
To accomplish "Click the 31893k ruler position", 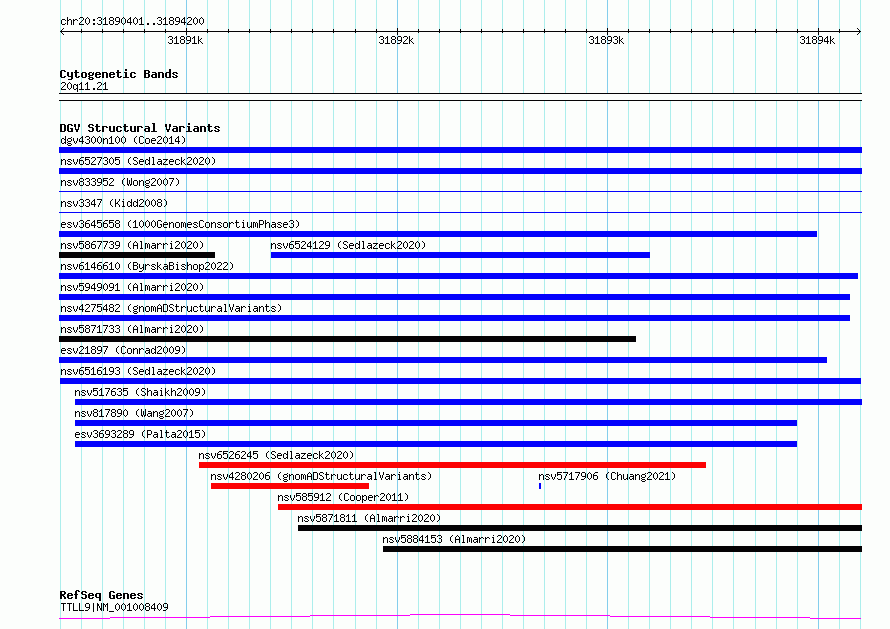I will click(606, 40).
